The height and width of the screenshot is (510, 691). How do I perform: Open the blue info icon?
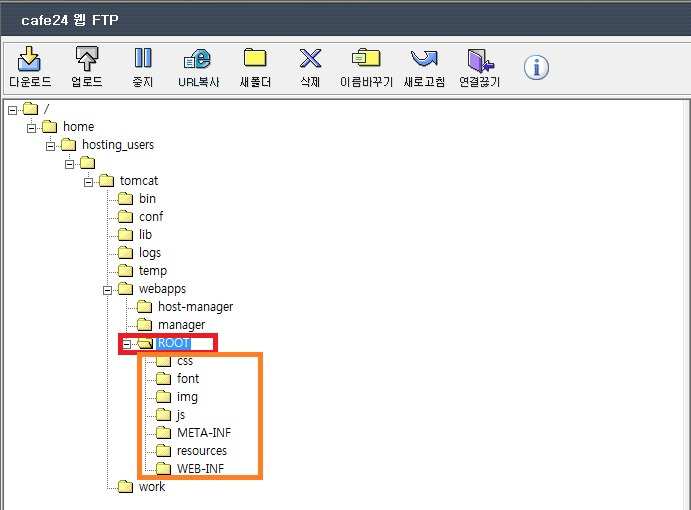point(536,67)
